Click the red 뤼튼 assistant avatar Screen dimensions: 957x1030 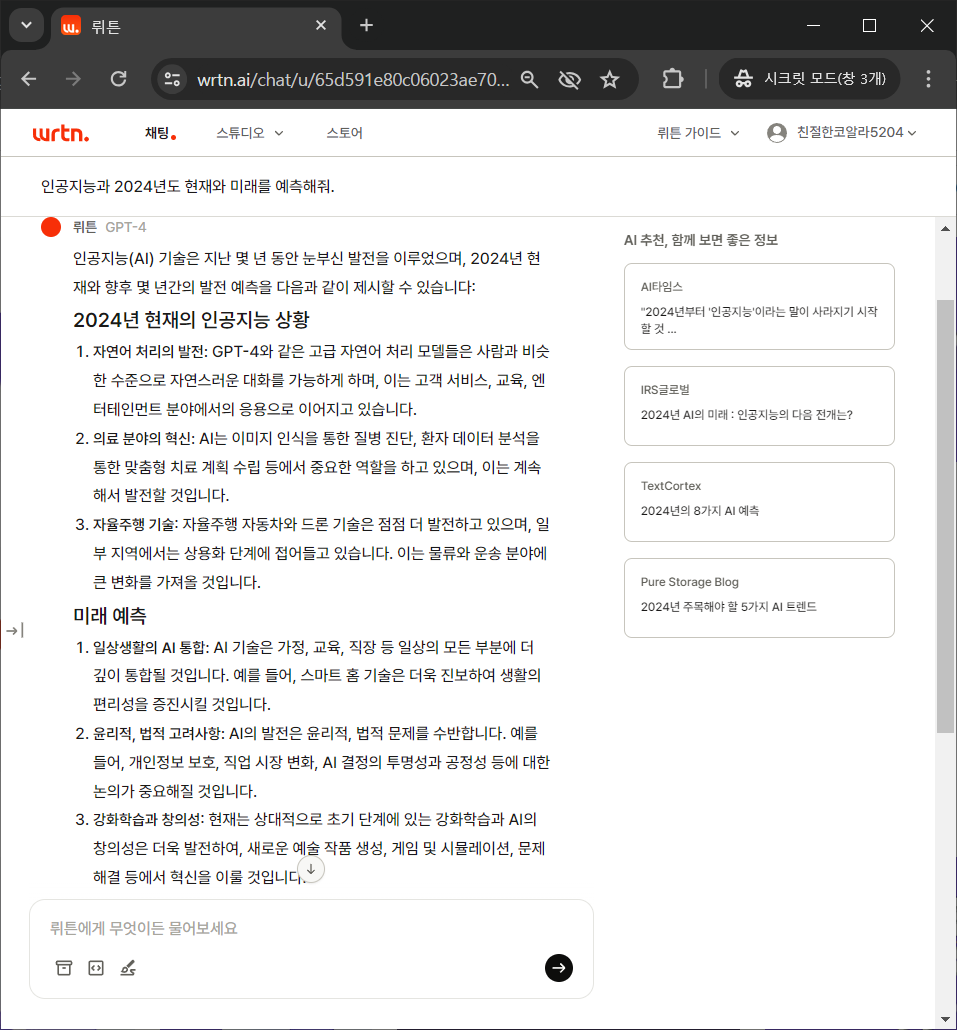tap(51, 227)
